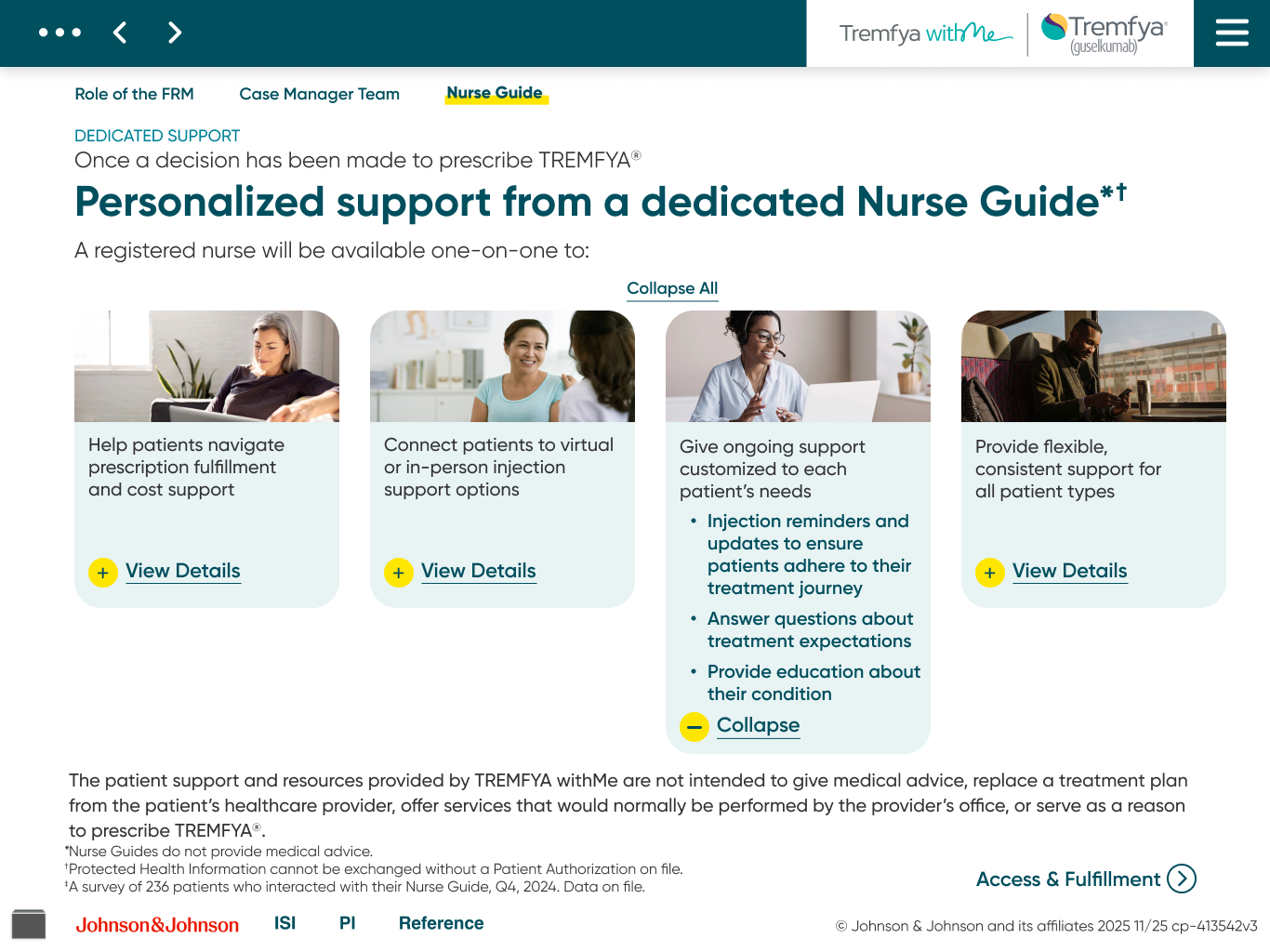Click the Access & Fulfillment circled arrow
The width and height of the screenshot is (1270, 952).
point(1182,879)
